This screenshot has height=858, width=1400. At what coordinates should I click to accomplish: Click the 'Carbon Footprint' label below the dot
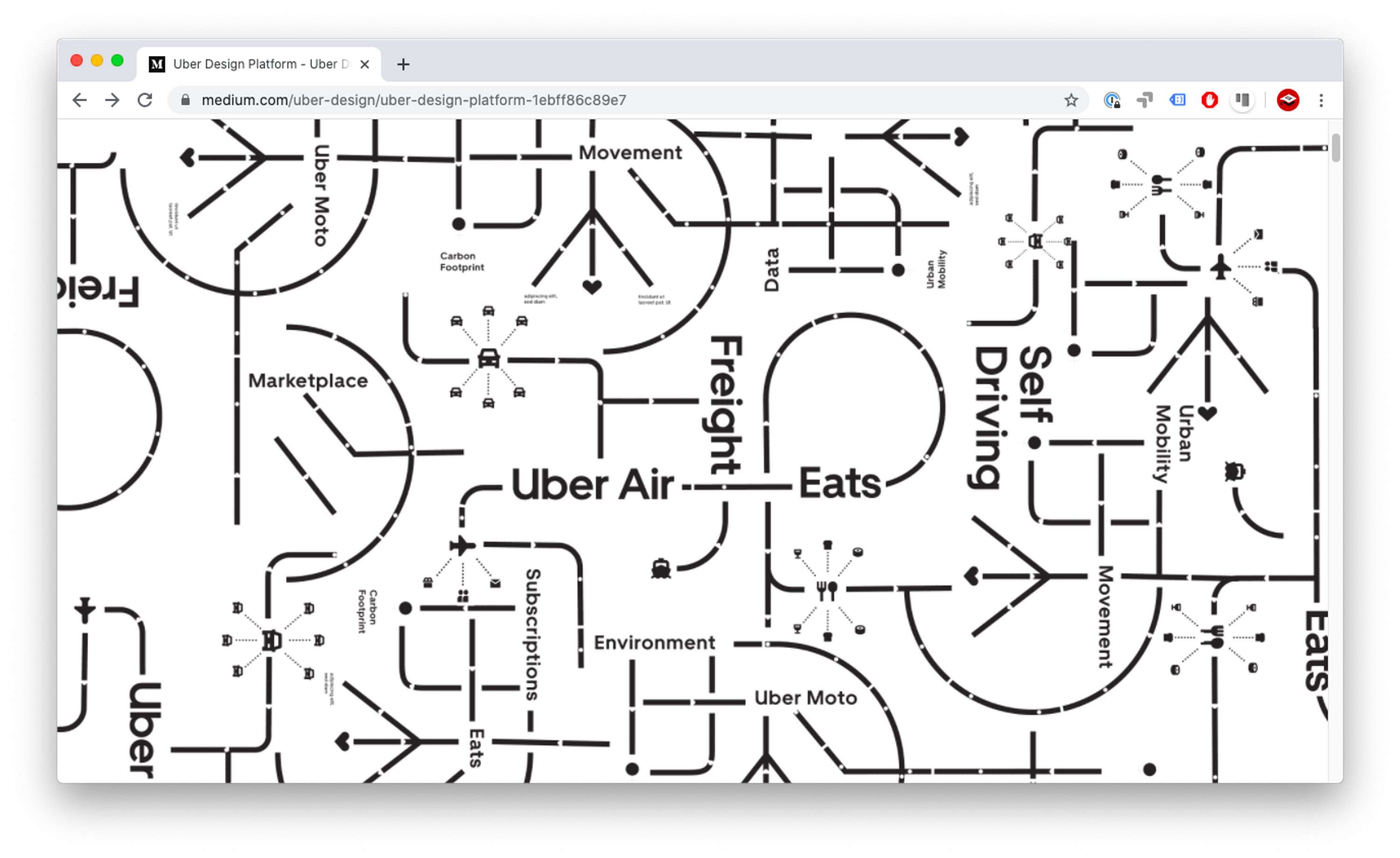pos(462,261)
